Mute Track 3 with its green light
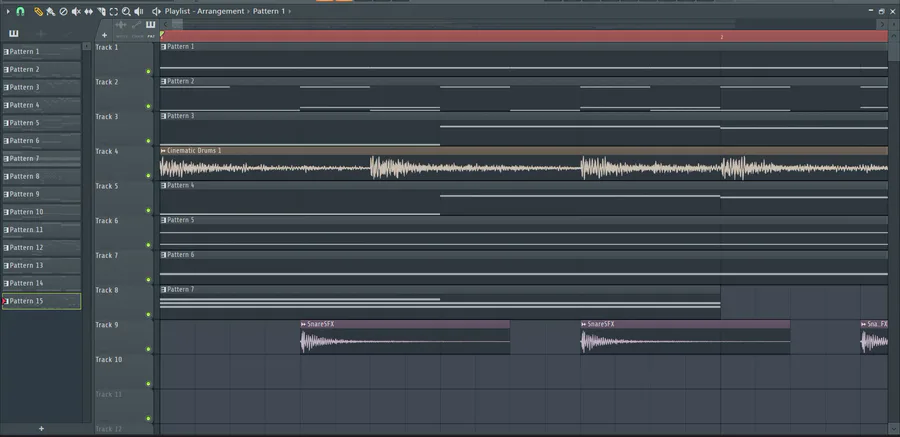The image size is (900, 437). pos(148,141)
